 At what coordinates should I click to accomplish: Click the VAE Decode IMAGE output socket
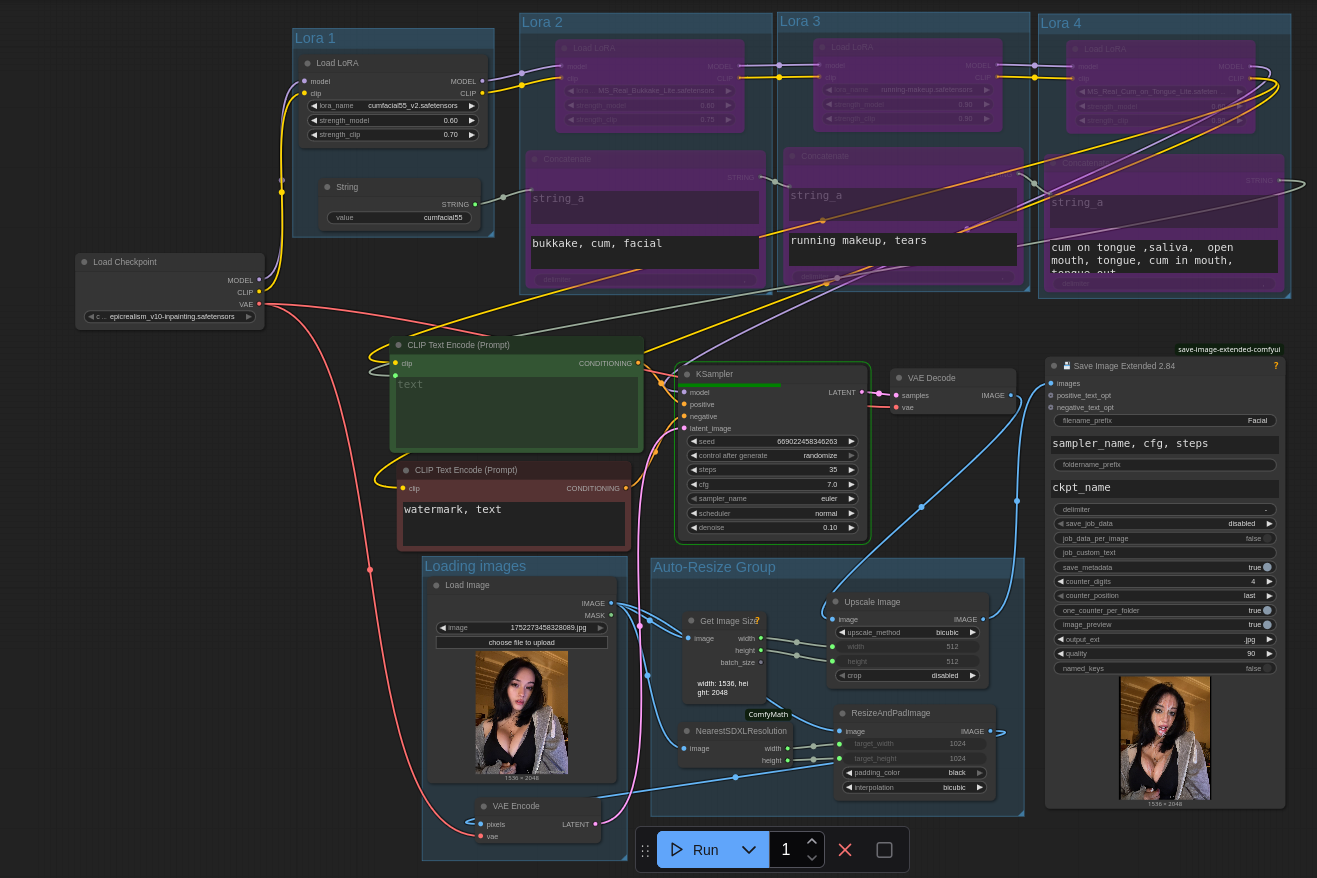1010,395
